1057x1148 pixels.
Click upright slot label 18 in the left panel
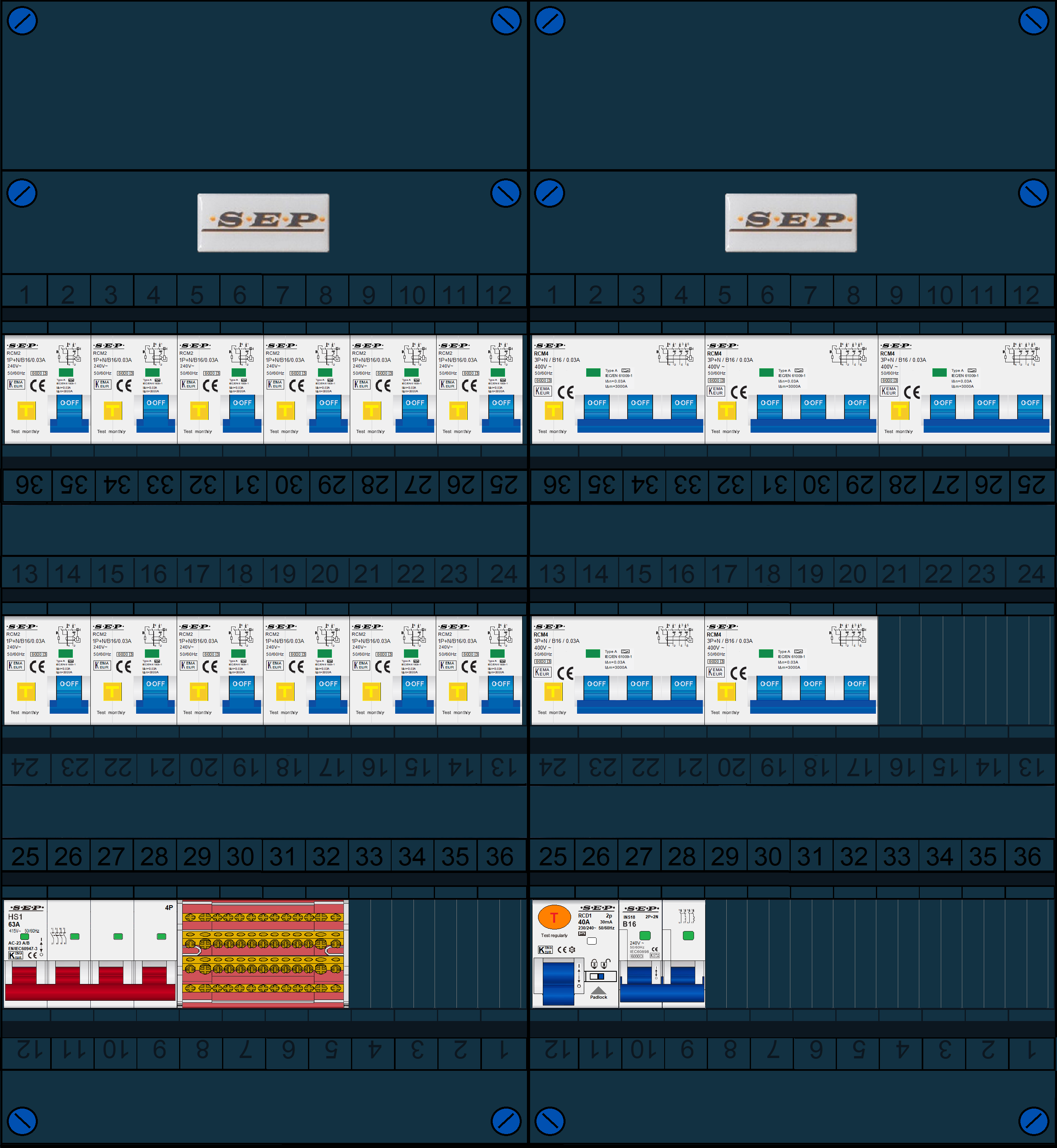(x=240, y=574)
